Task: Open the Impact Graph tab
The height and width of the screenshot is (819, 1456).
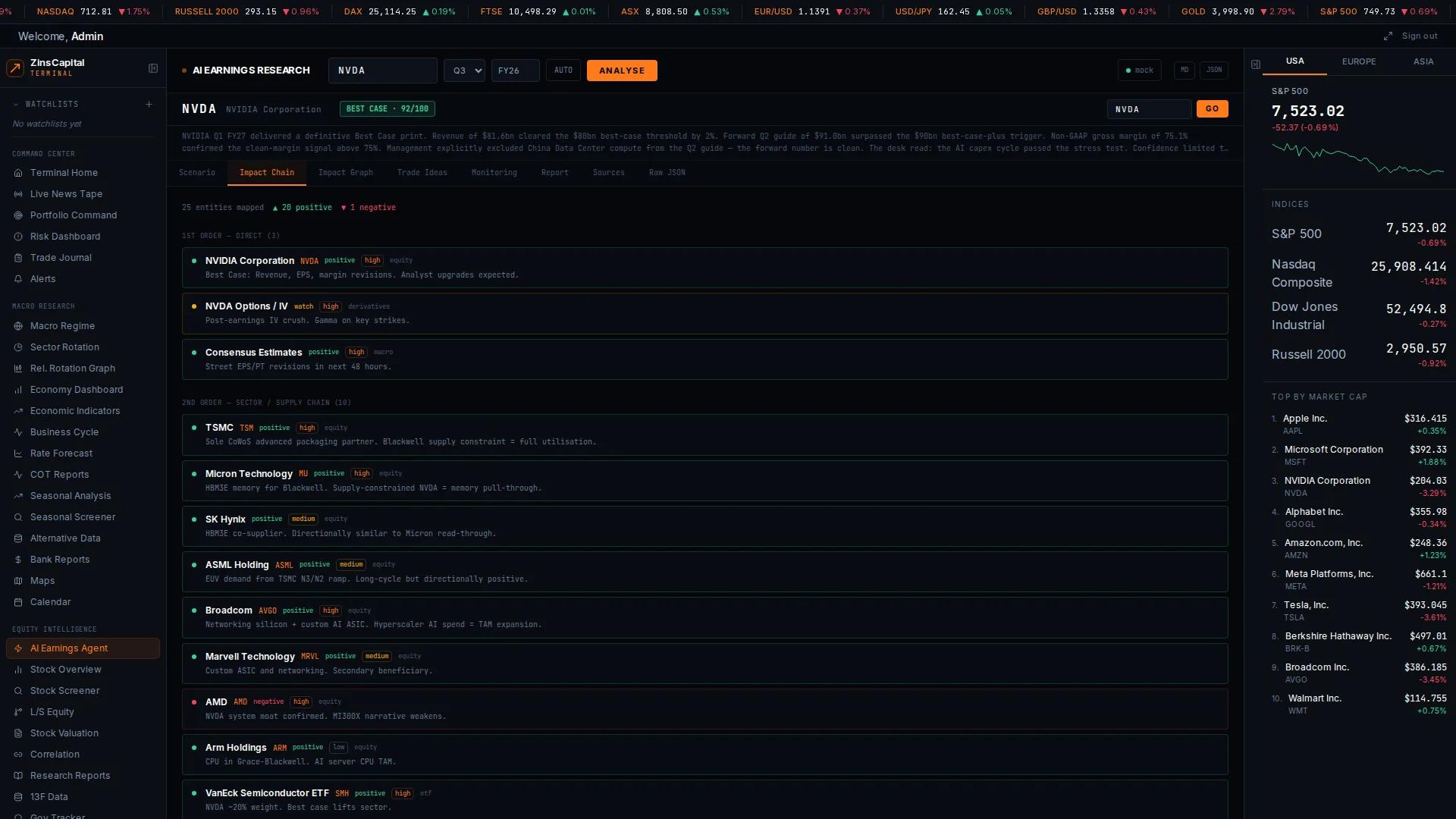Action: coord(346,173)
